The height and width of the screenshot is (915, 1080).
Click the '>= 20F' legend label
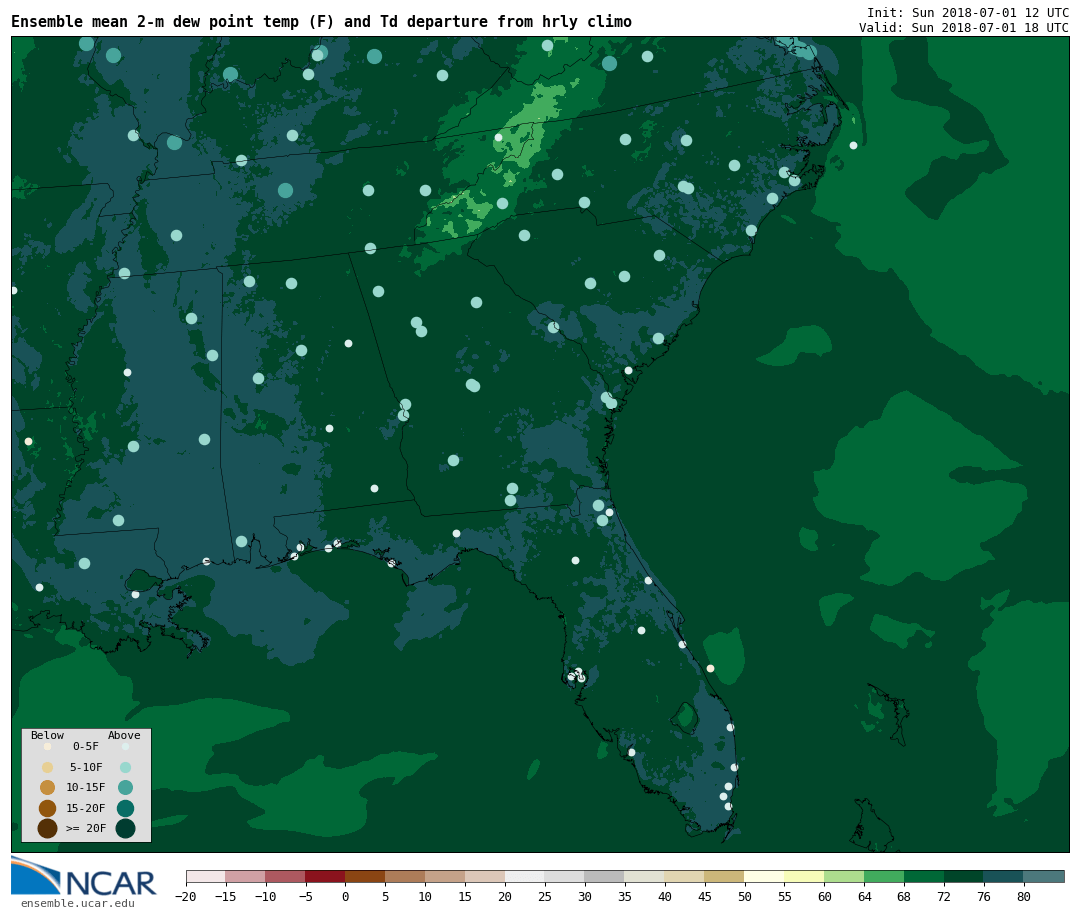pos(86,828)
